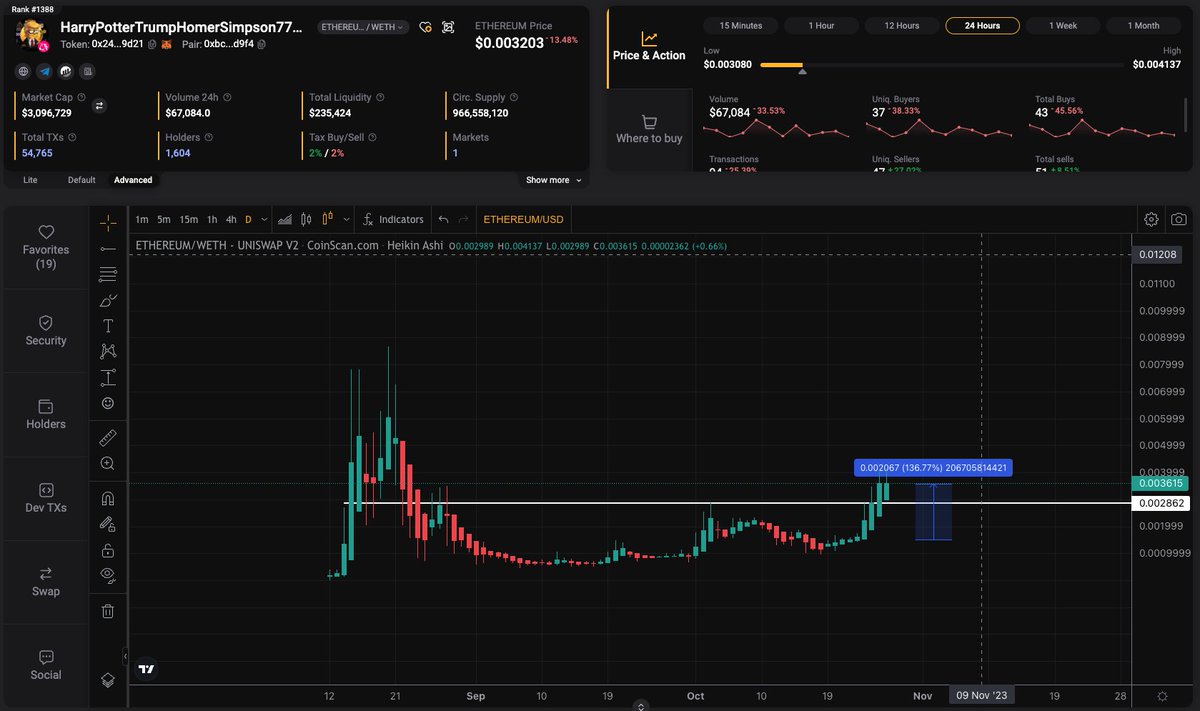Expand the chart style dropdown arrow

pos(347,219)
